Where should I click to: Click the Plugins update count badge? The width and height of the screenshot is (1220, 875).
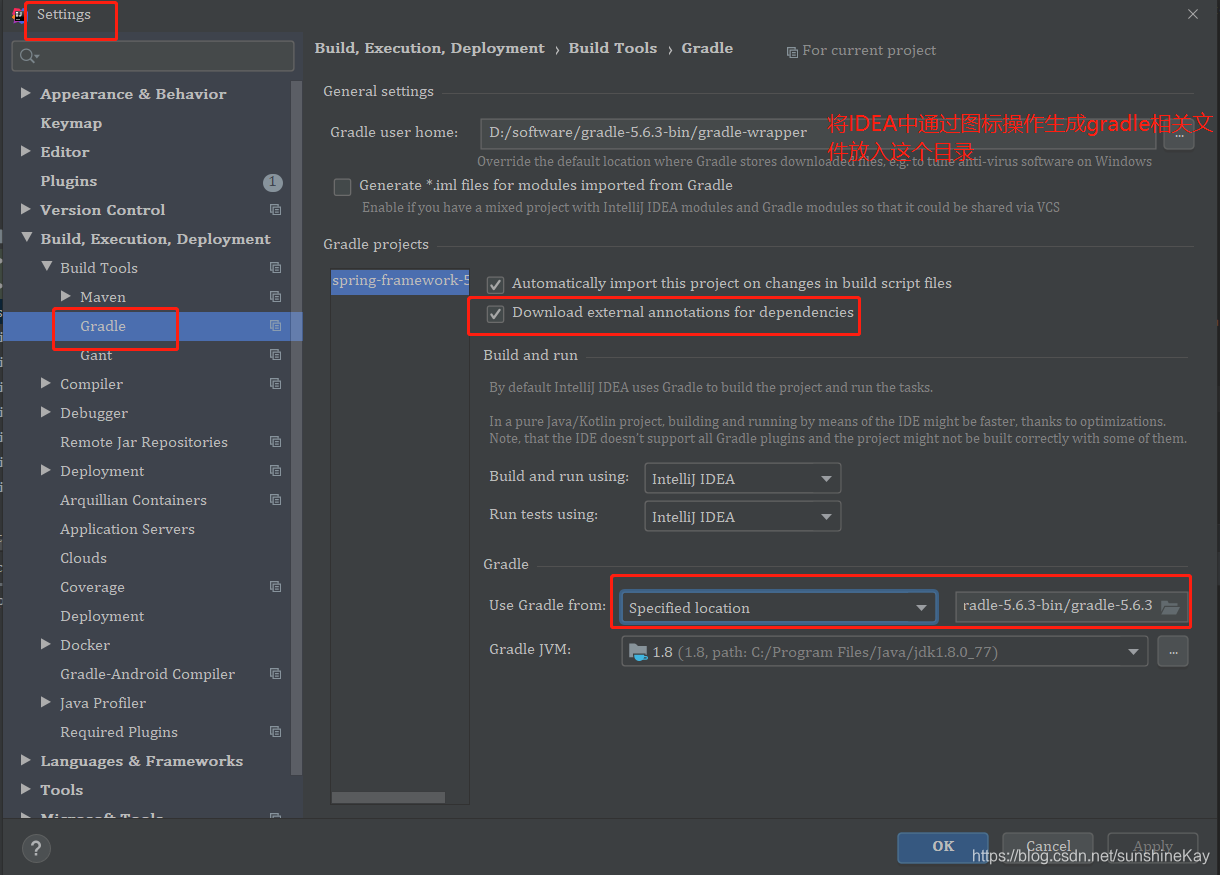tap(272, 182)
